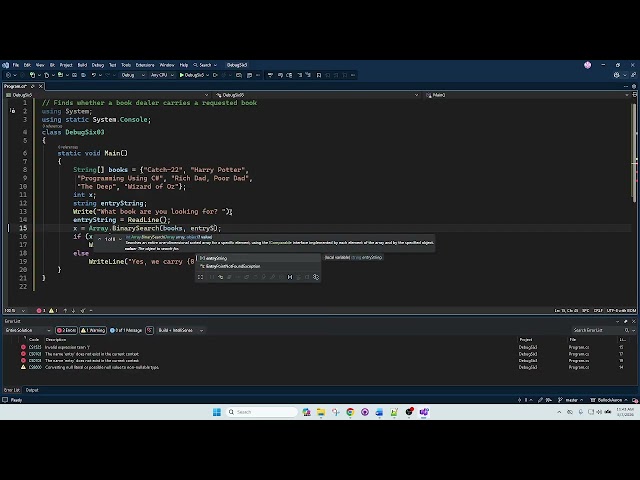The width and height of the screenshot is (640, 480).
Task: Select entryString in IntelliSense list
Action: pos(258,258)
